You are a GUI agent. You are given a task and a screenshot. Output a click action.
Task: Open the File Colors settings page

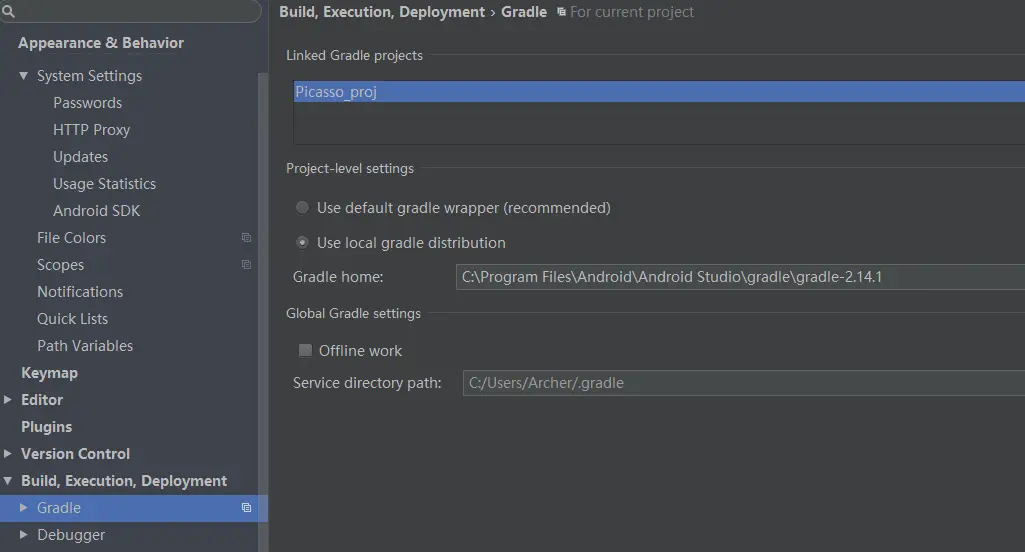click(x=71, y=237)
